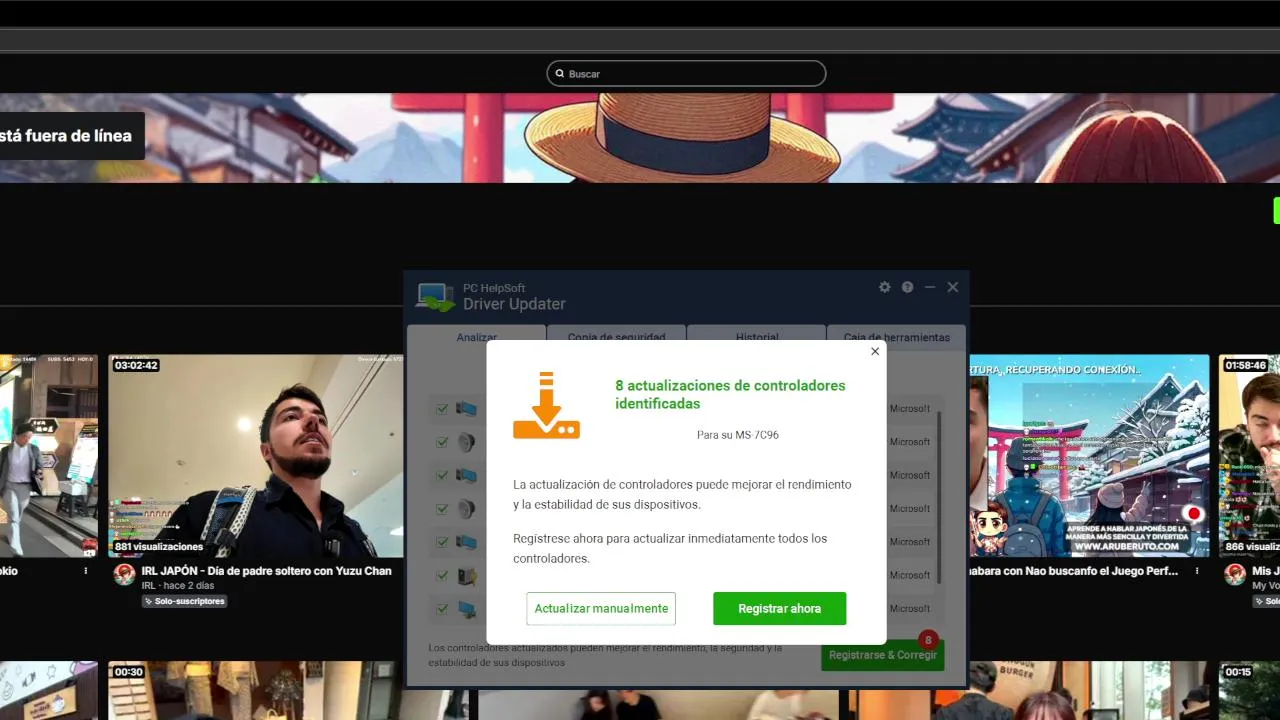The image size is (1280, 720).
Task: Open options menu for the okio video
Action: coord(86,571)
